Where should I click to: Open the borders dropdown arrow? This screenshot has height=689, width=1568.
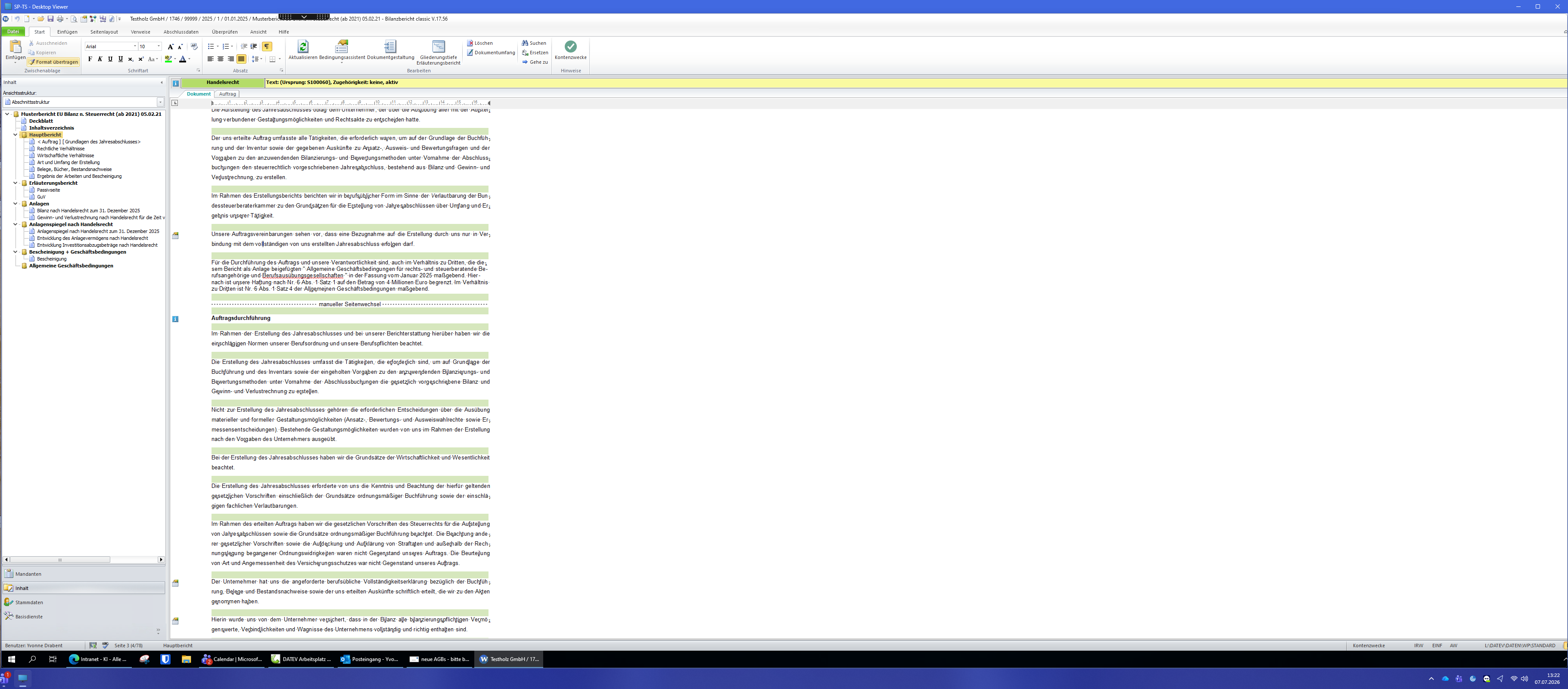280,59
